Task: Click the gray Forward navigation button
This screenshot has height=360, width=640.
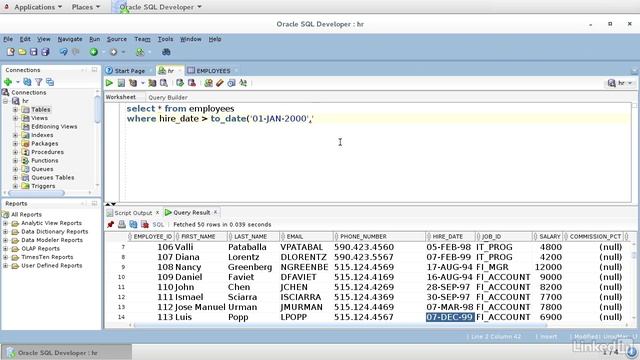Action: [113, 52]
